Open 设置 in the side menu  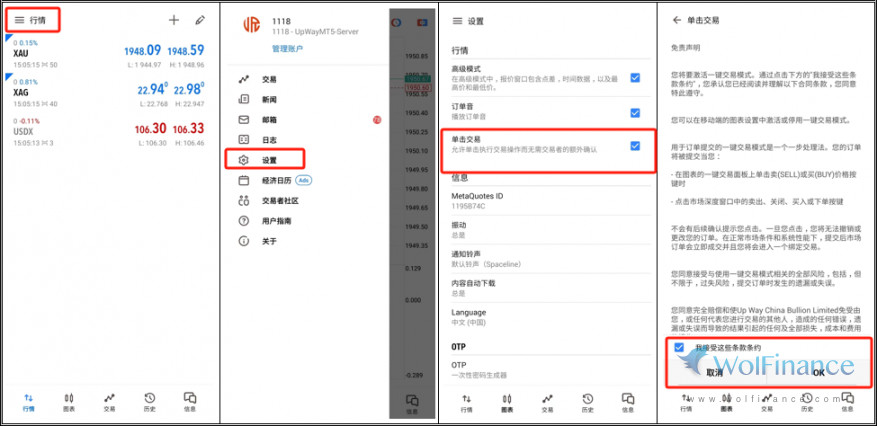[265, 160]
